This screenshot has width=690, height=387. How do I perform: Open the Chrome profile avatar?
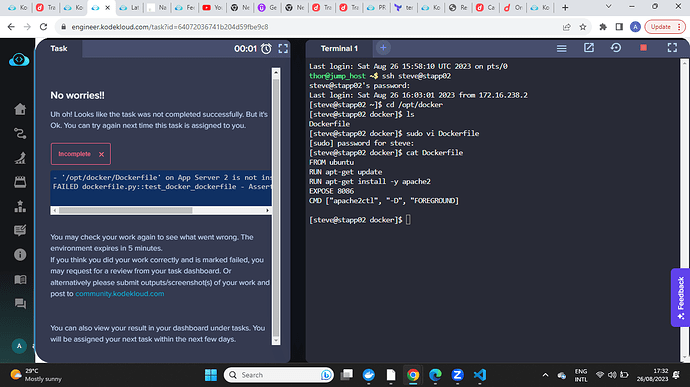635,27
